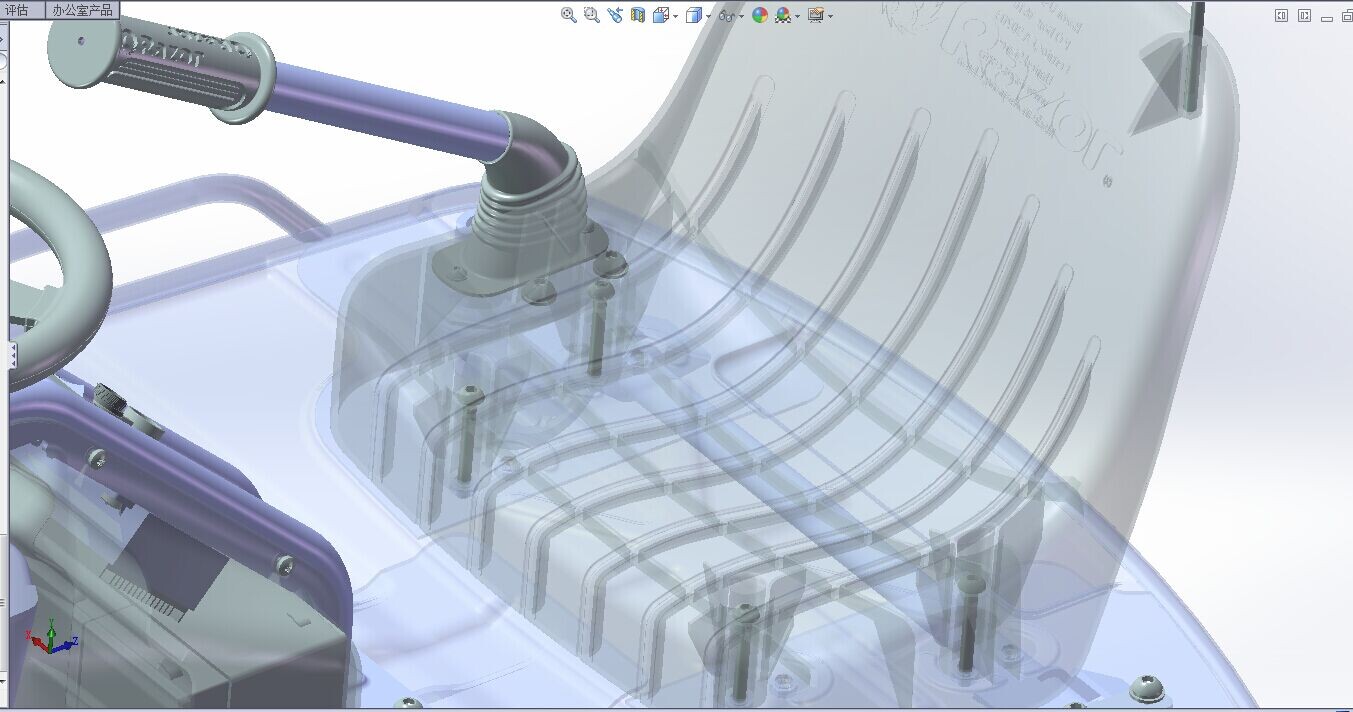Click the Apply Scene icon
The image size is (1353, 712).
coord(783,15)
